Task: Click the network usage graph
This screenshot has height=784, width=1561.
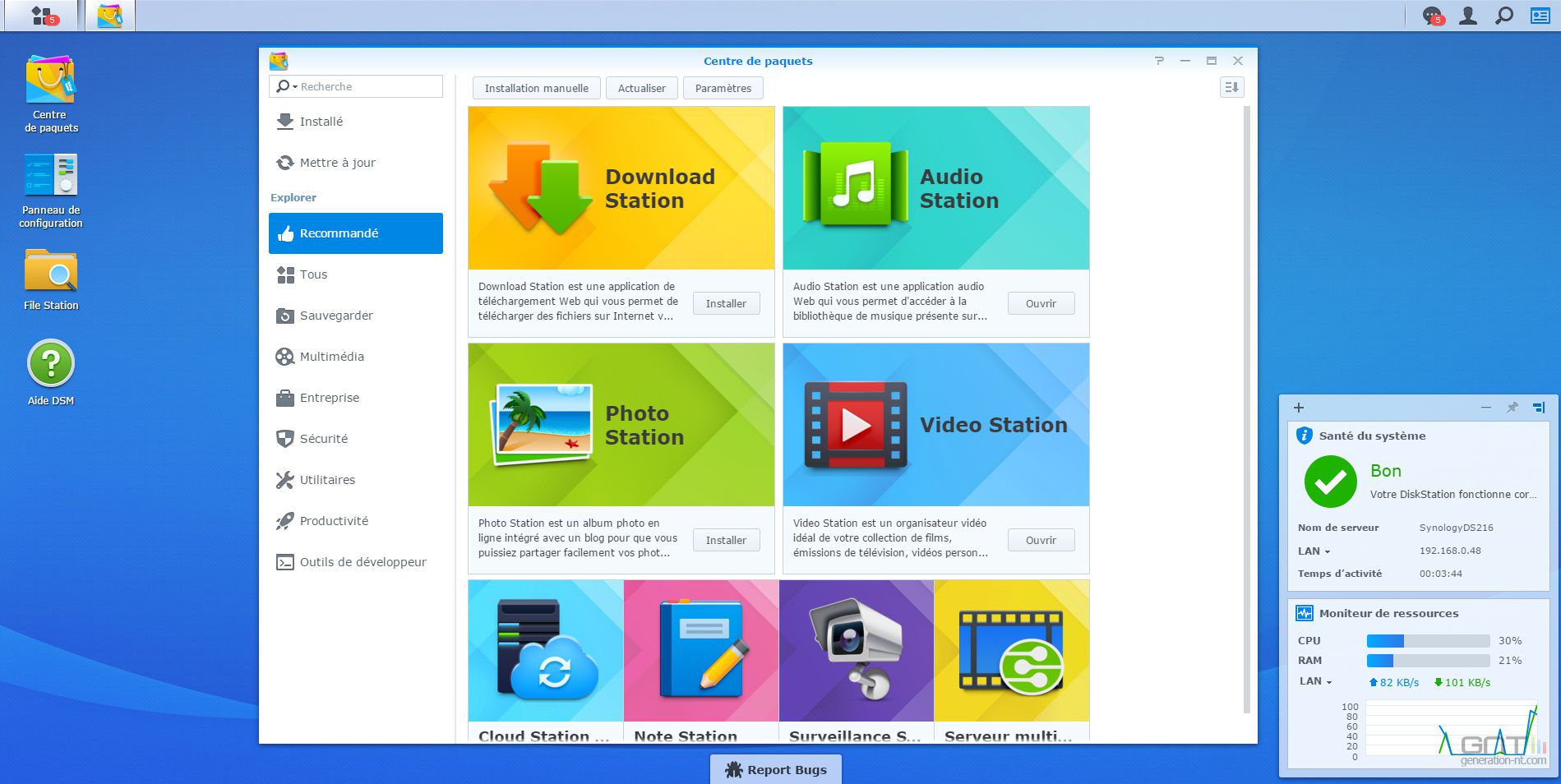Action: click(x=1452, y=729)
